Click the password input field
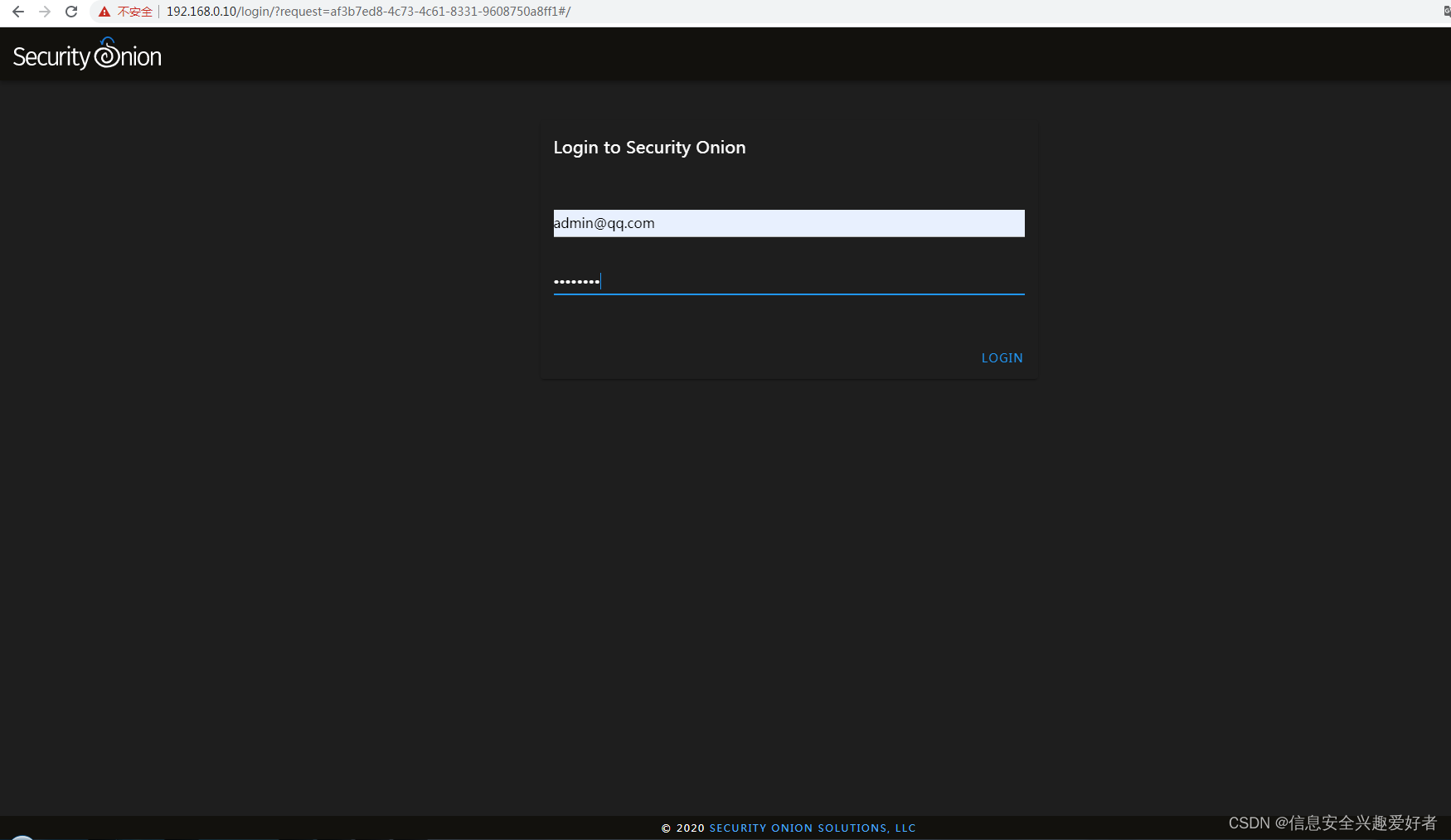1451x840 pixels. (x=789, y=281)
